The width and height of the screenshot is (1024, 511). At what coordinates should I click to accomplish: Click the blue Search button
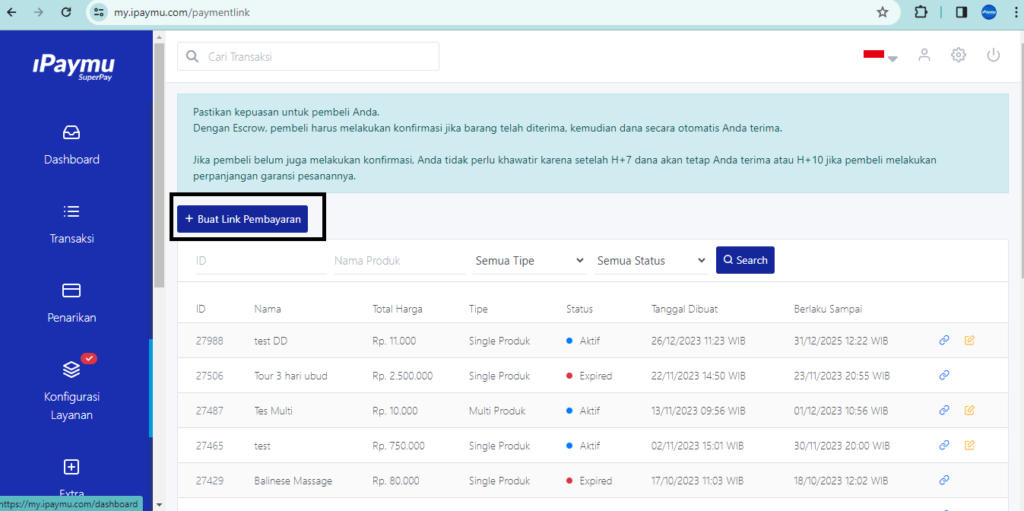tap(745, 260)
